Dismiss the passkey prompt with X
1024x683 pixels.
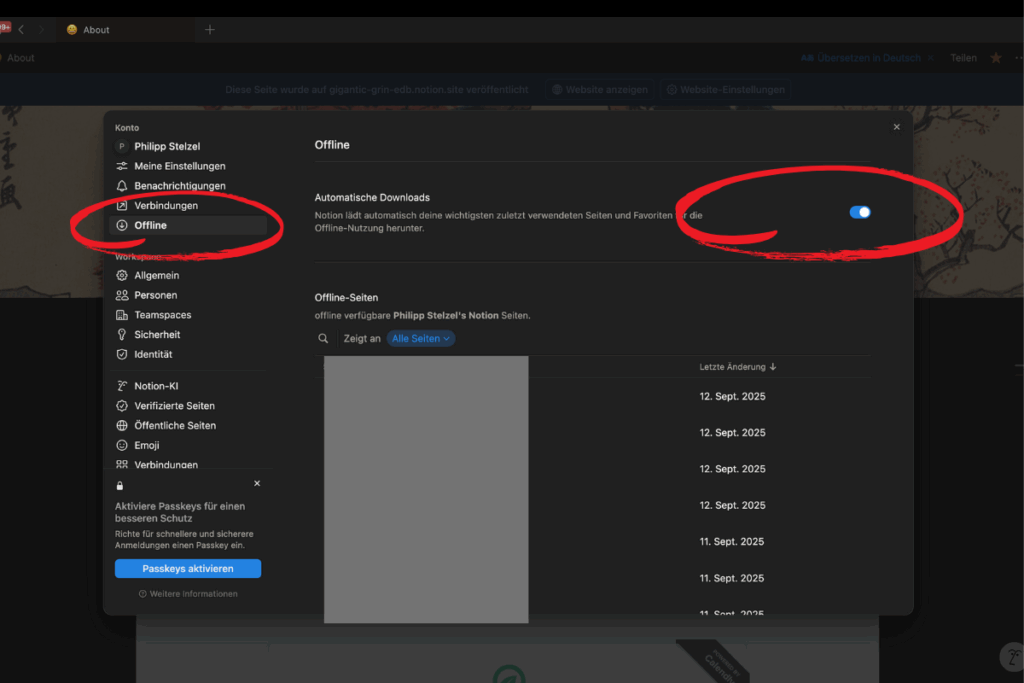tap(257, 483)
